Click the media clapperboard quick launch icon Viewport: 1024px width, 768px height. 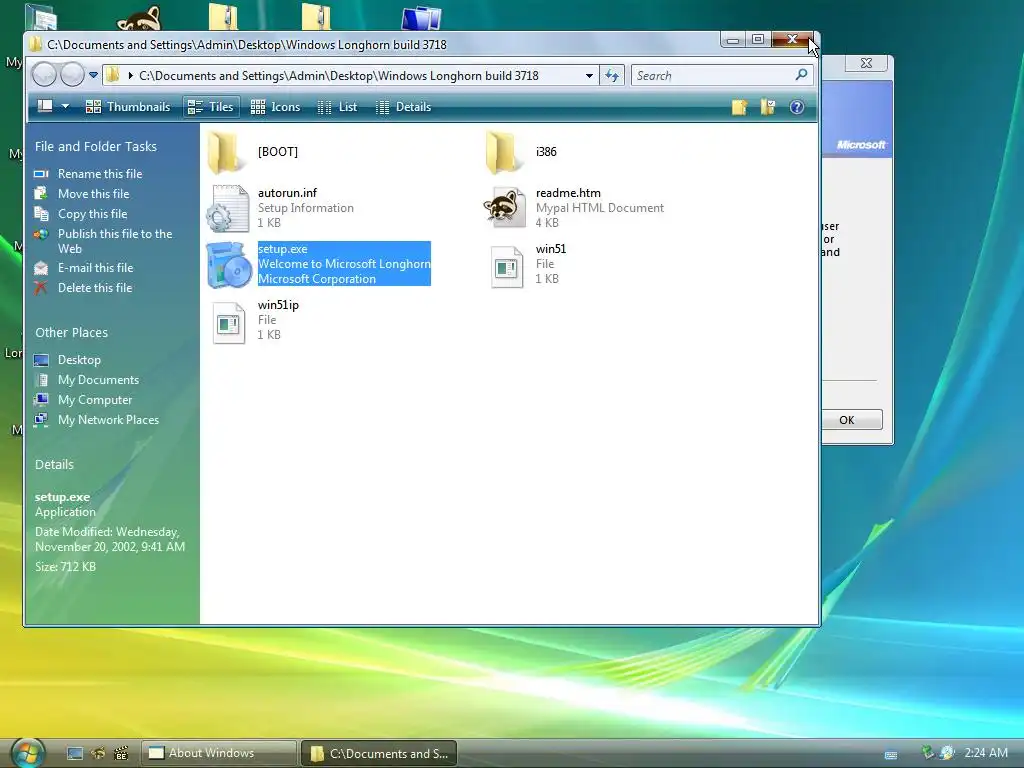tap(121, 754)
